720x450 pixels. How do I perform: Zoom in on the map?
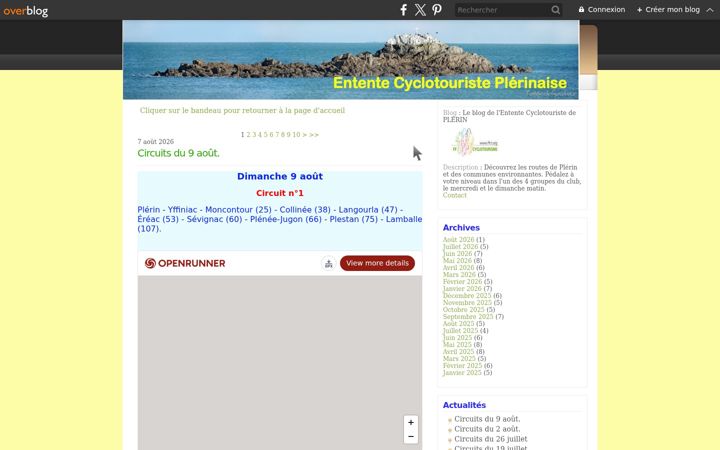click(411, 422)
